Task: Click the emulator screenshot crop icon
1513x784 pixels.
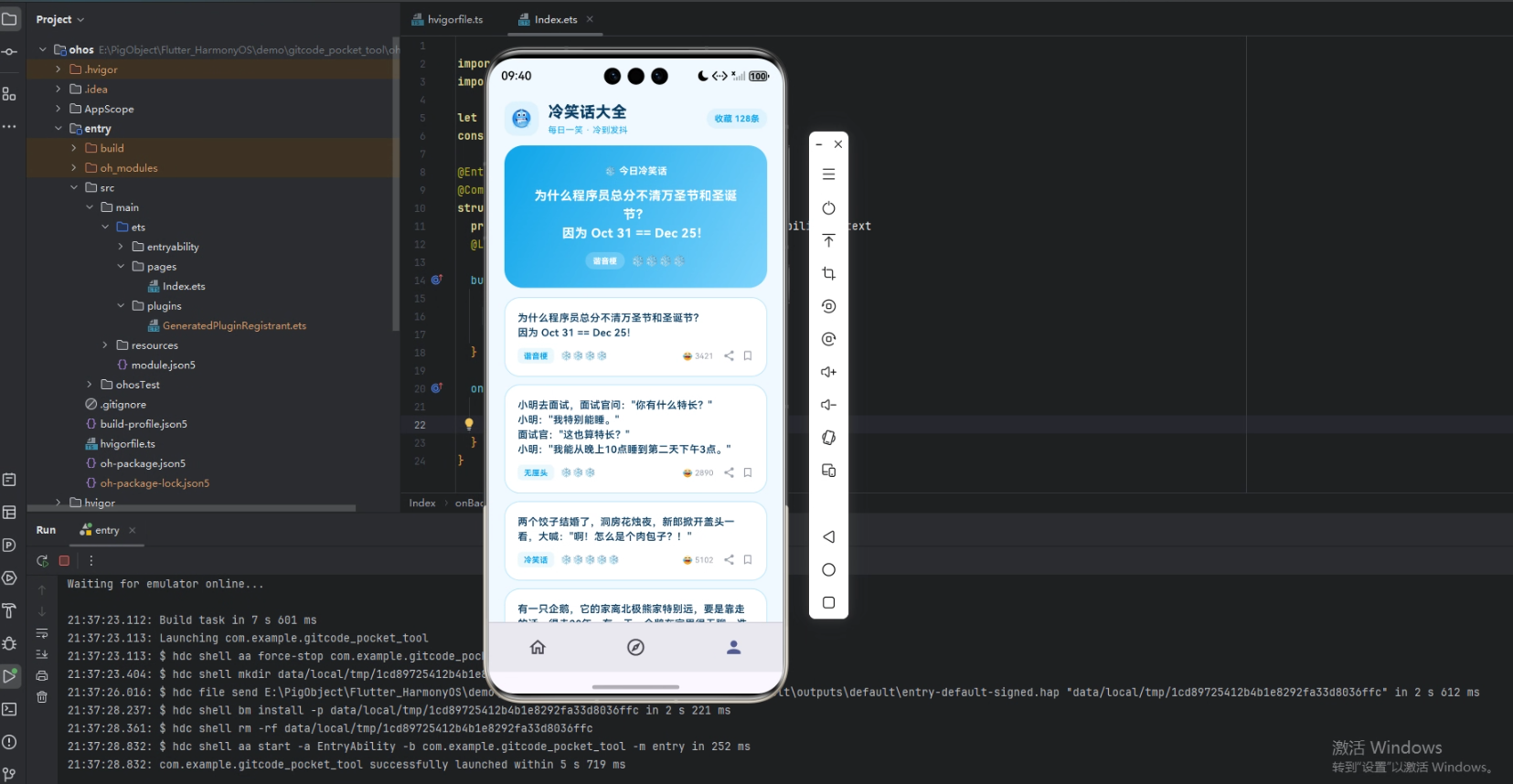Action: (828, 273)
